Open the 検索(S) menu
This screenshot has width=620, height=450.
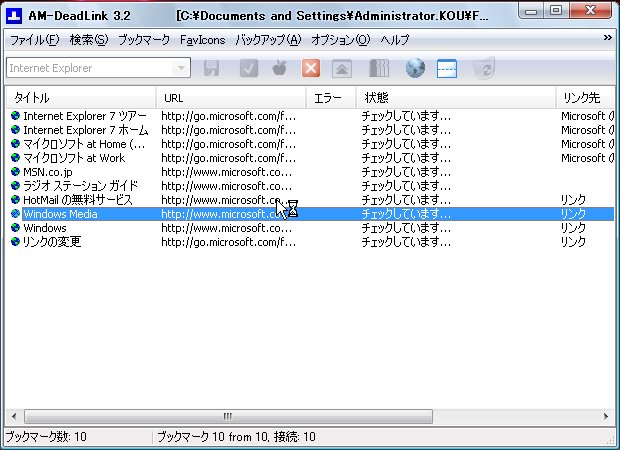[x=89, y=40]
